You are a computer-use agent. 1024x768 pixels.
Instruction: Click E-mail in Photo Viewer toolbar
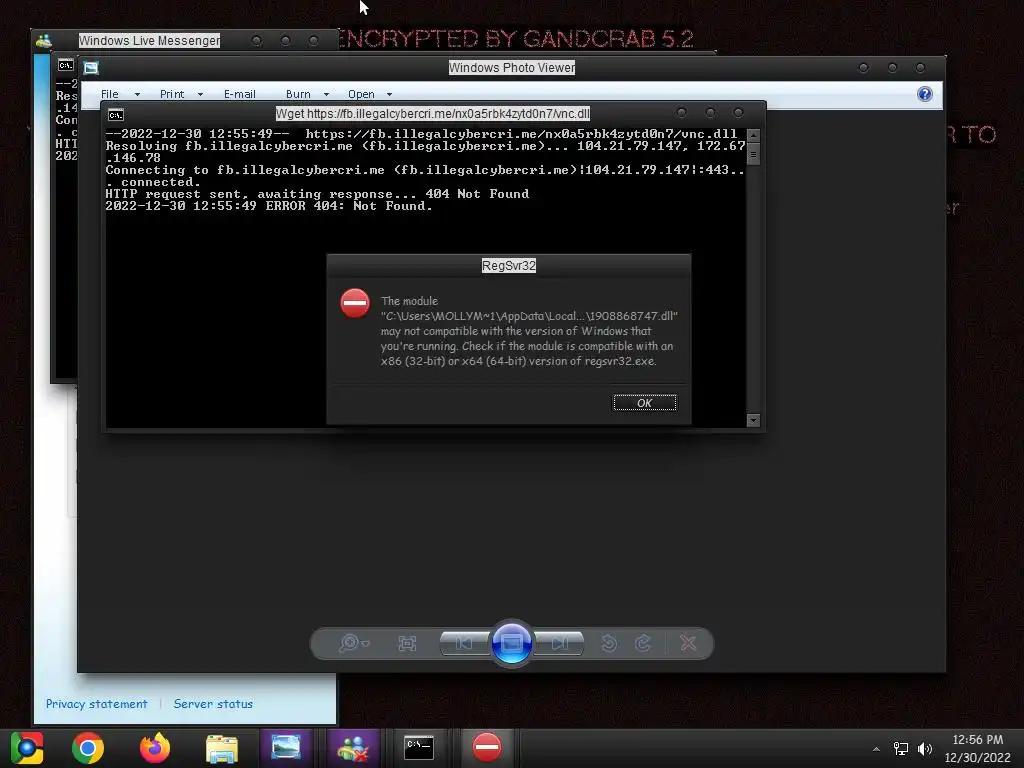[x=240, y=94]
